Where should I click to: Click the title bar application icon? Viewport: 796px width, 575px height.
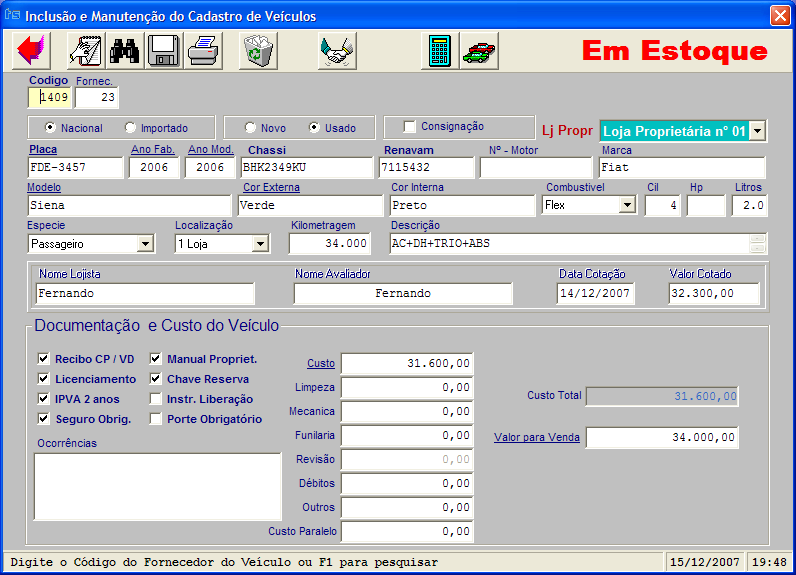[12, 15]
